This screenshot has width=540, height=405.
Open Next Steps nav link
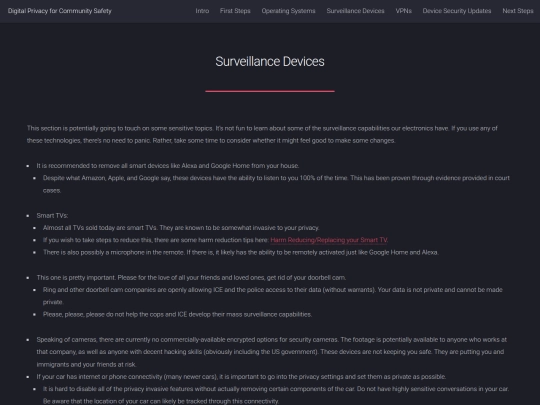pos(518,11)
